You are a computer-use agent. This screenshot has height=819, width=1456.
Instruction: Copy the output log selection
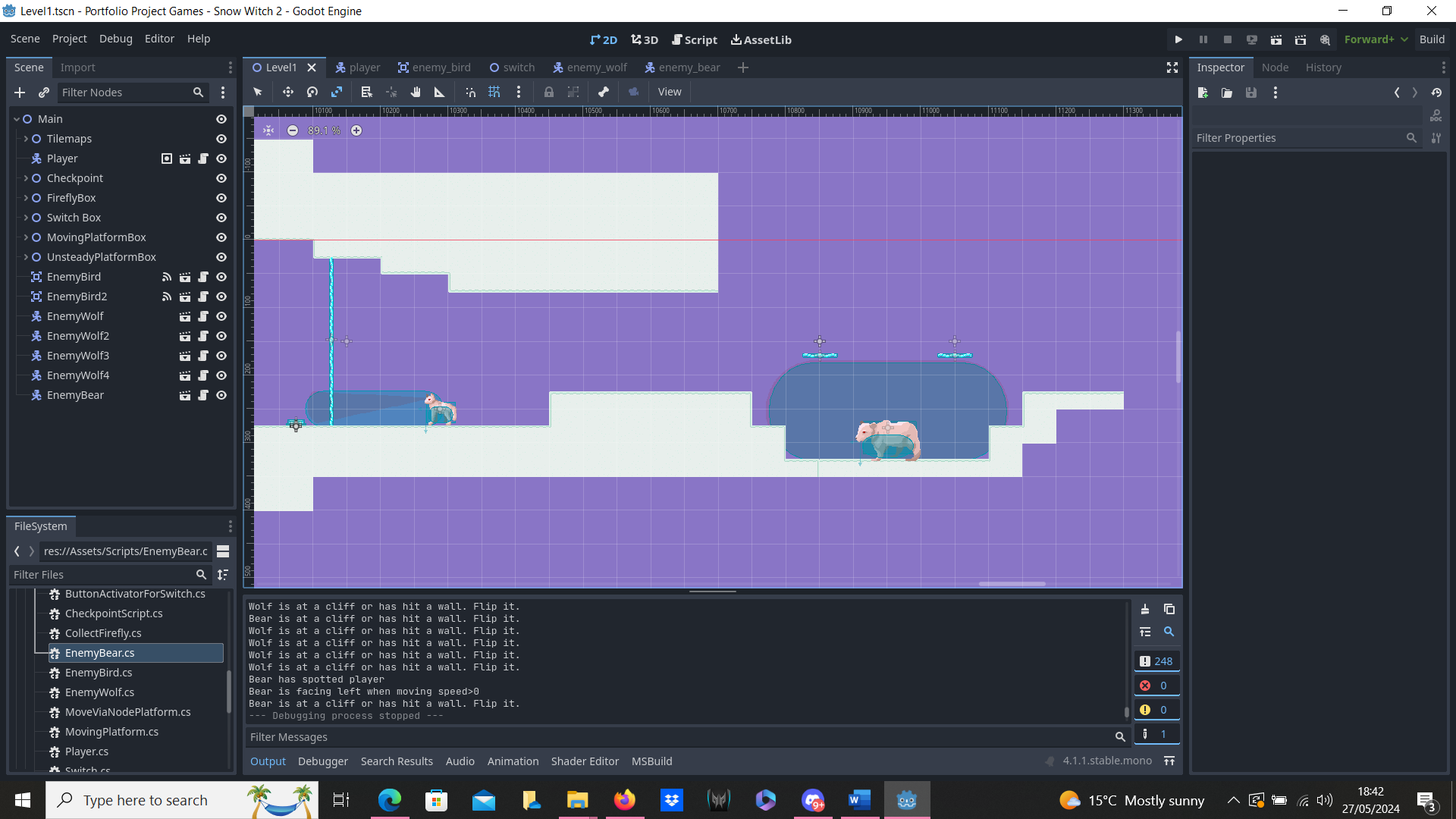click(1169, 609)
